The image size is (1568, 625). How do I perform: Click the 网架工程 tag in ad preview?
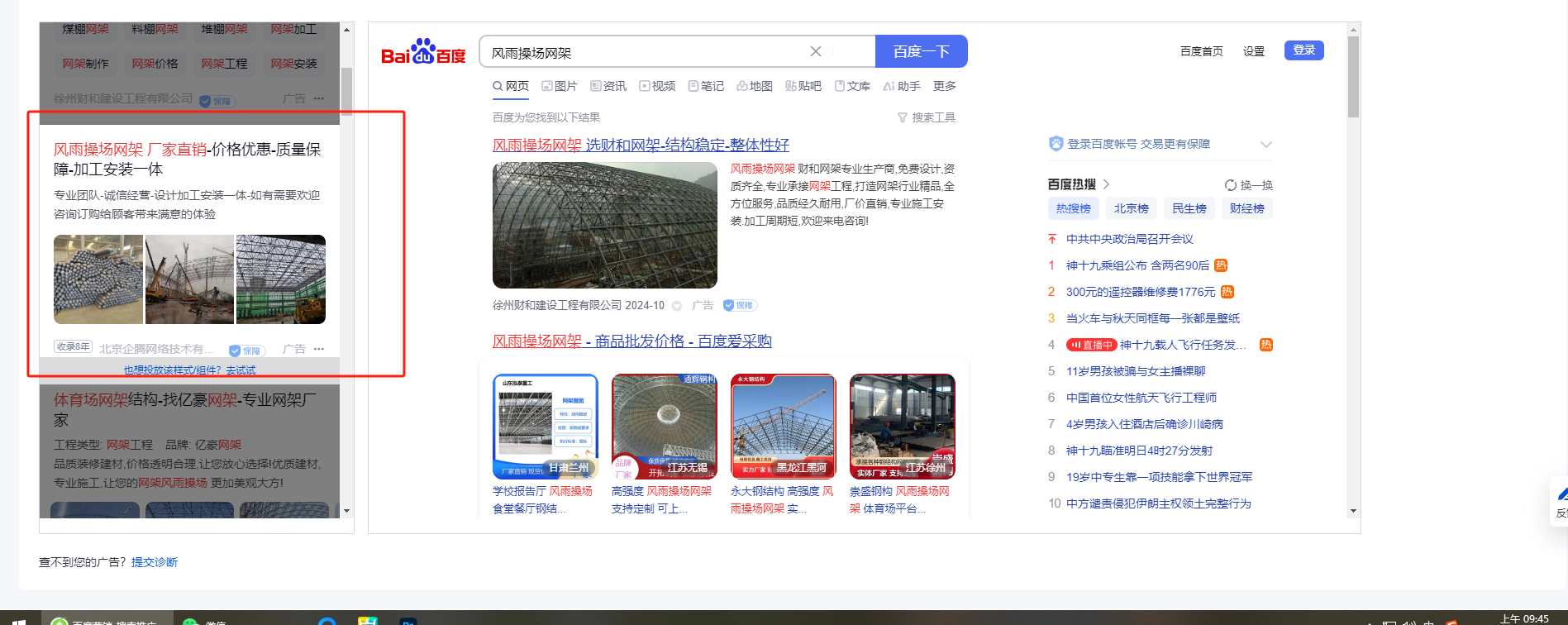(x=224, y=64)
